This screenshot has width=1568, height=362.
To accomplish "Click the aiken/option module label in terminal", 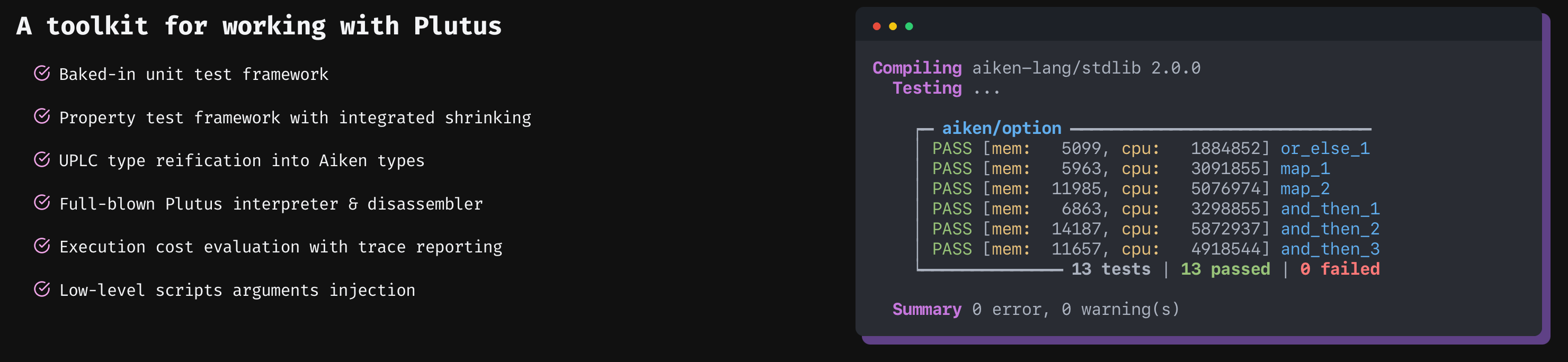I will click(1001, 129).
